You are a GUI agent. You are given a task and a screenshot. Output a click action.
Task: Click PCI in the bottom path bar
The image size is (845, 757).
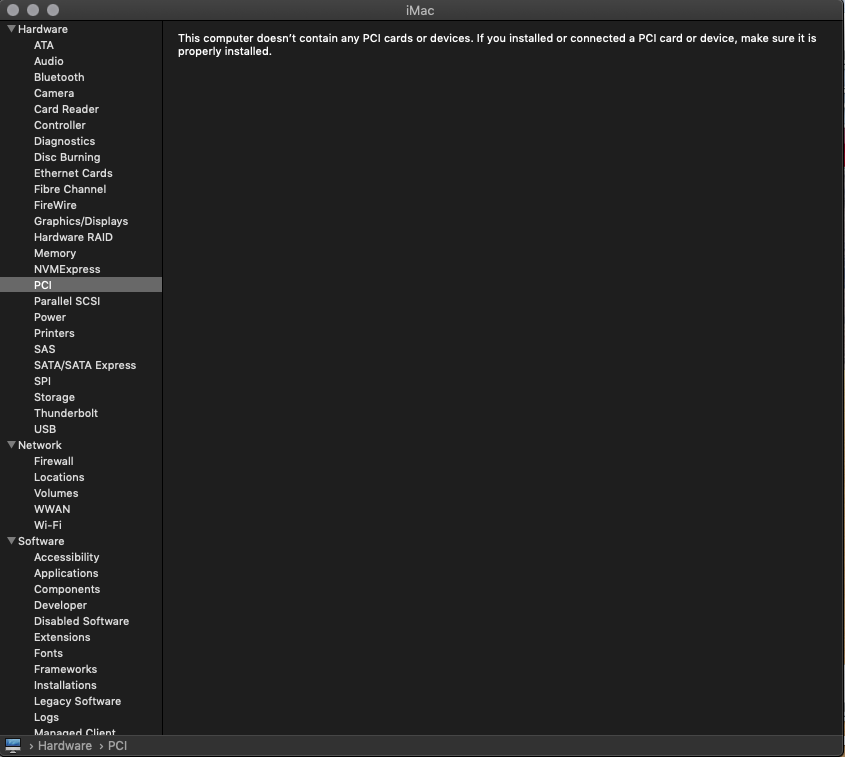(117, 746)
